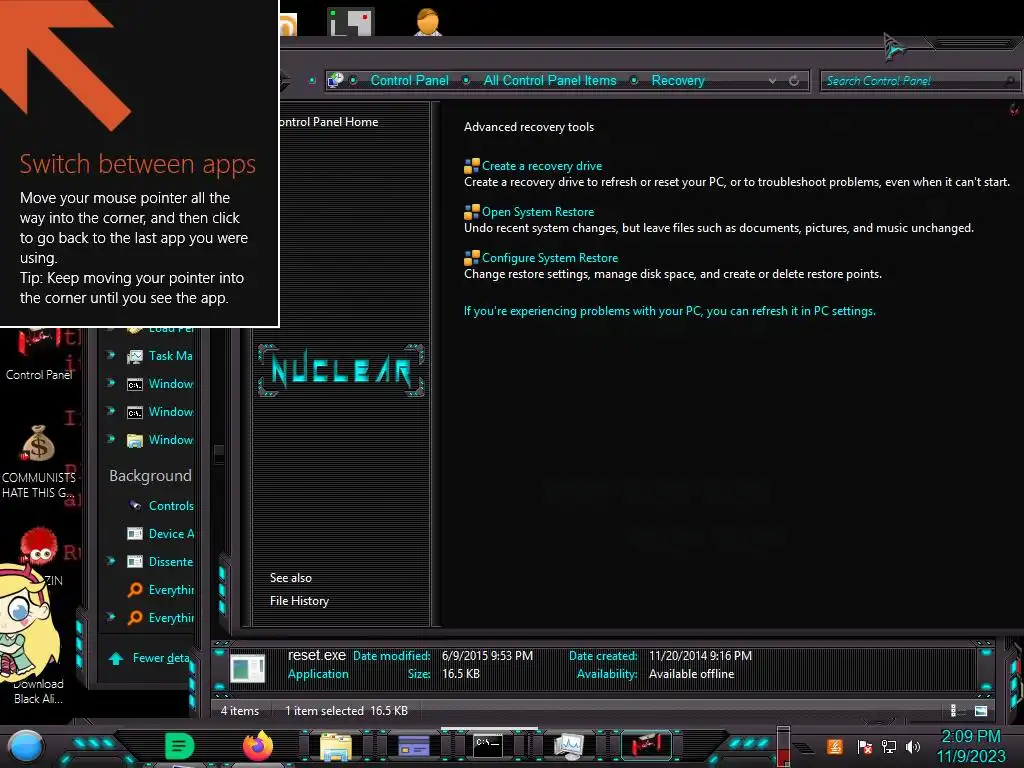
Task: Click Control Panel in the breadcrumb
Action: [409, 80]
